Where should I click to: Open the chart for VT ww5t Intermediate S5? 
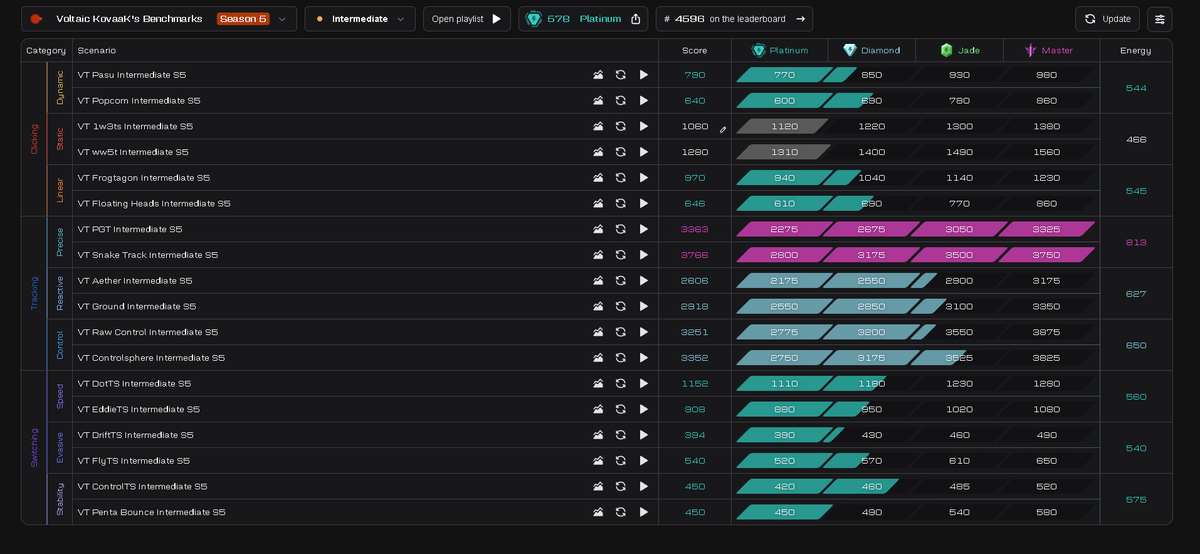coord(598,152)
